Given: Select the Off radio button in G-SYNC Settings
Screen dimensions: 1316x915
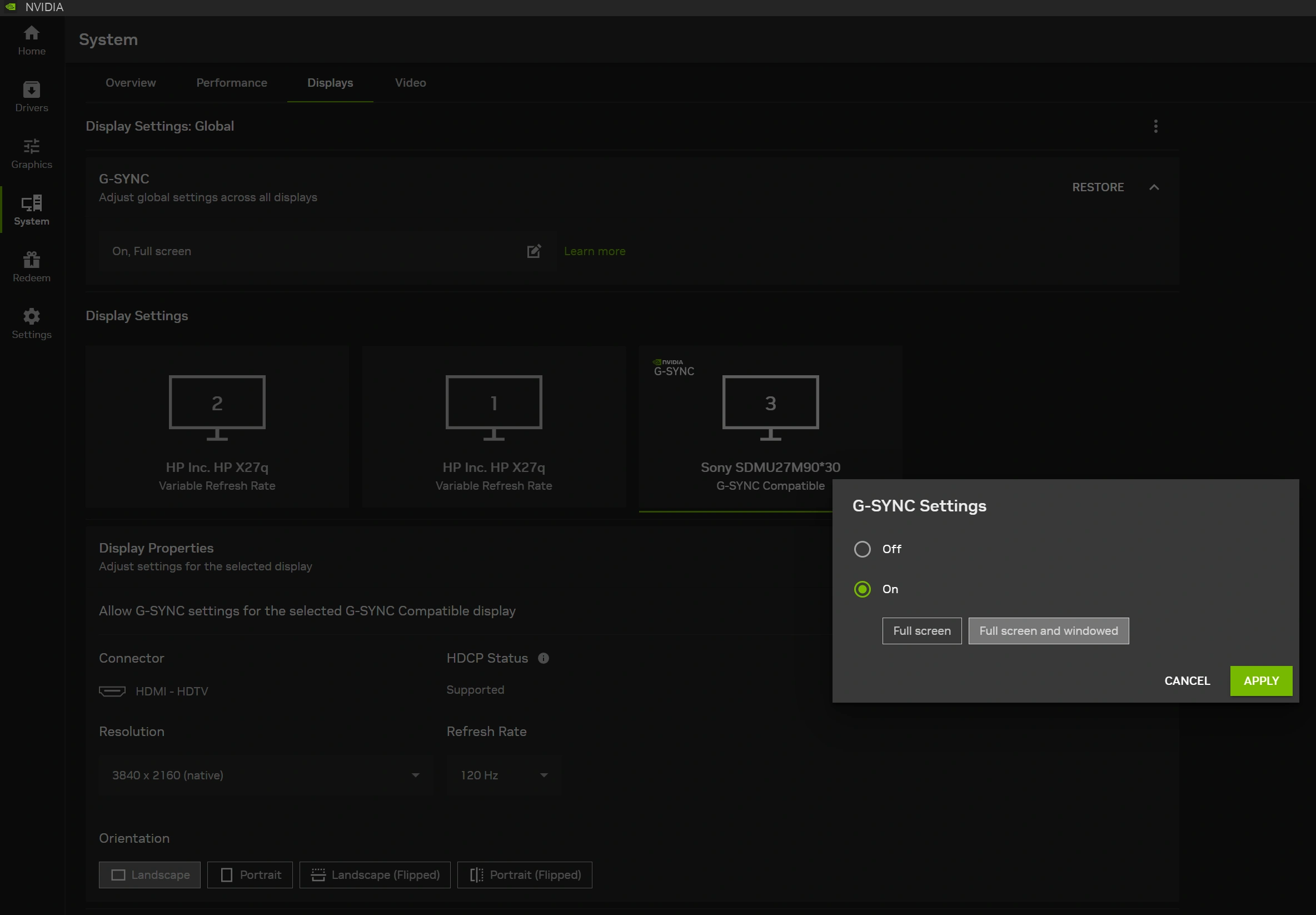Looking at the screenshot, I should [862, 549].
